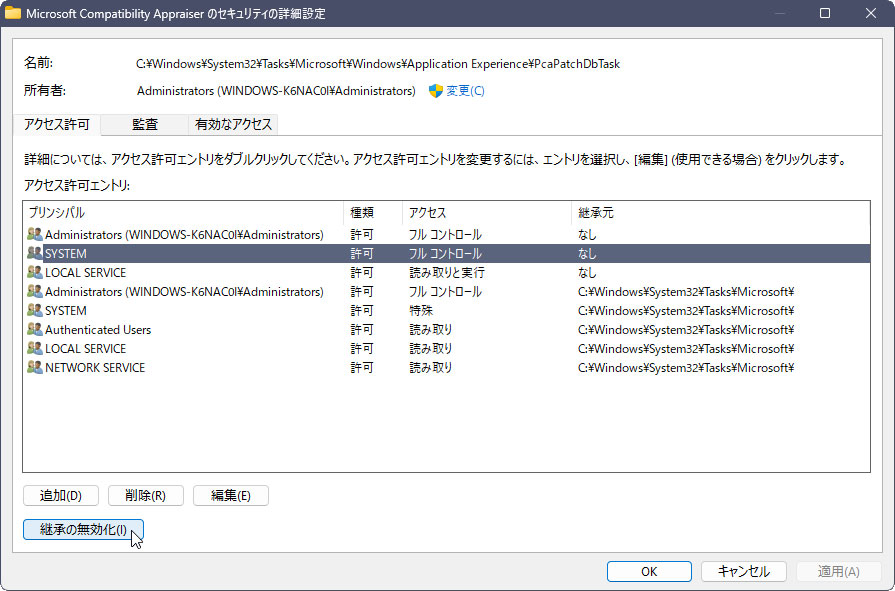This screenshot has height=591, width=895.
Task: Click user icon of highlighted SYSTEM row
Action: [x=35, y=253]
